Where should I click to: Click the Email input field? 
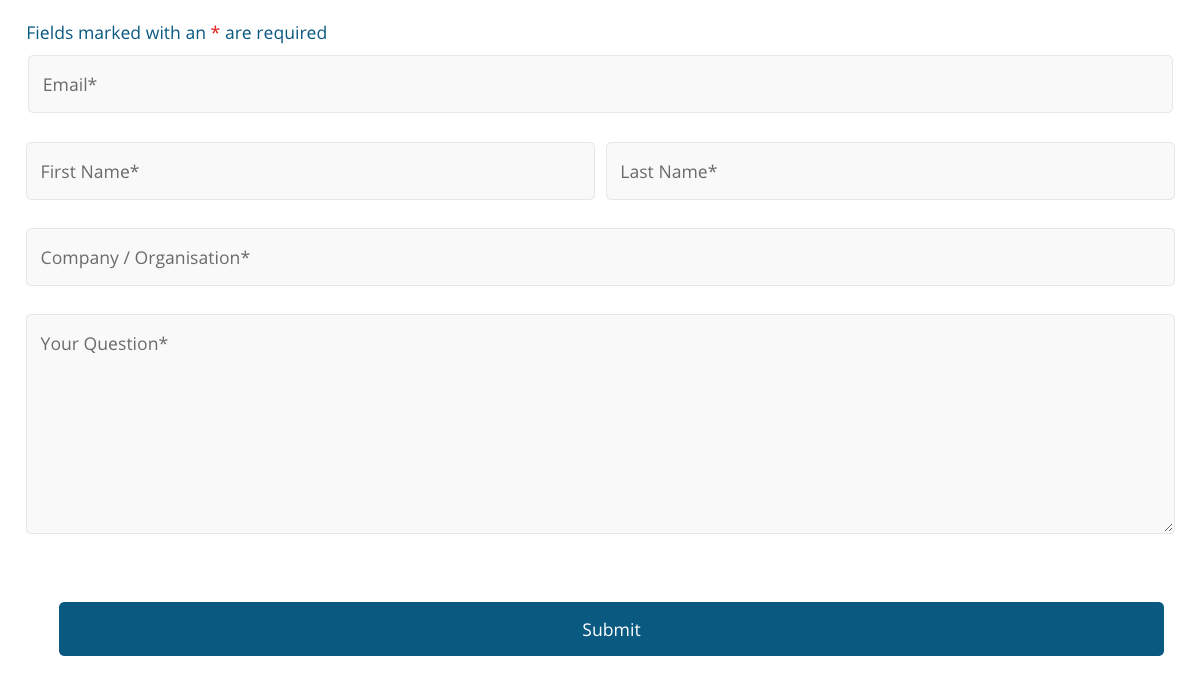(600, 84)
